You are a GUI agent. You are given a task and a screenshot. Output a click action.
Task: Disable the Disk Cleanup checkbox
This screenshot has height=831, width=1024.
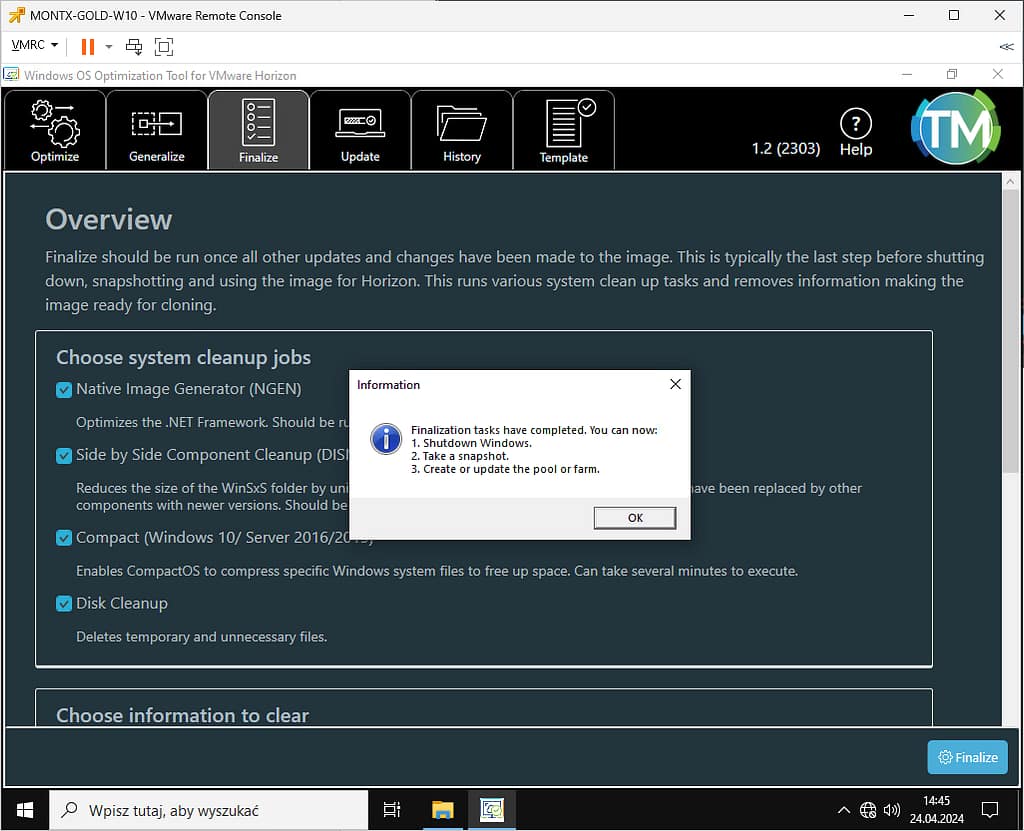click(64, 603)
